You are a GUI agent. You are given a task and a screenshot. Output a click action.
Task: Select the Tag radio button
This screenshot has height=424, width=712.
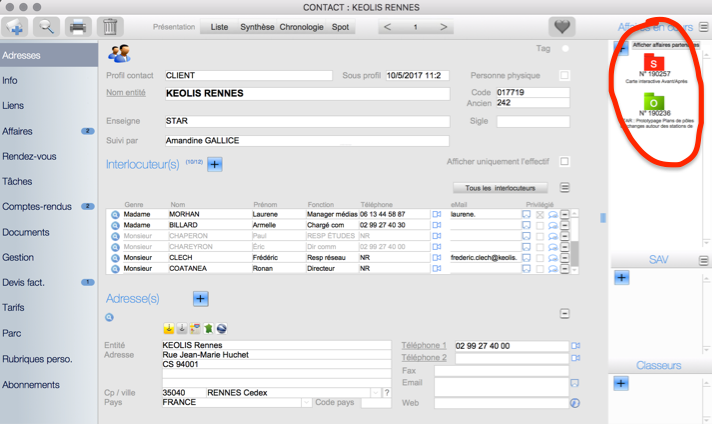[565, 48]
